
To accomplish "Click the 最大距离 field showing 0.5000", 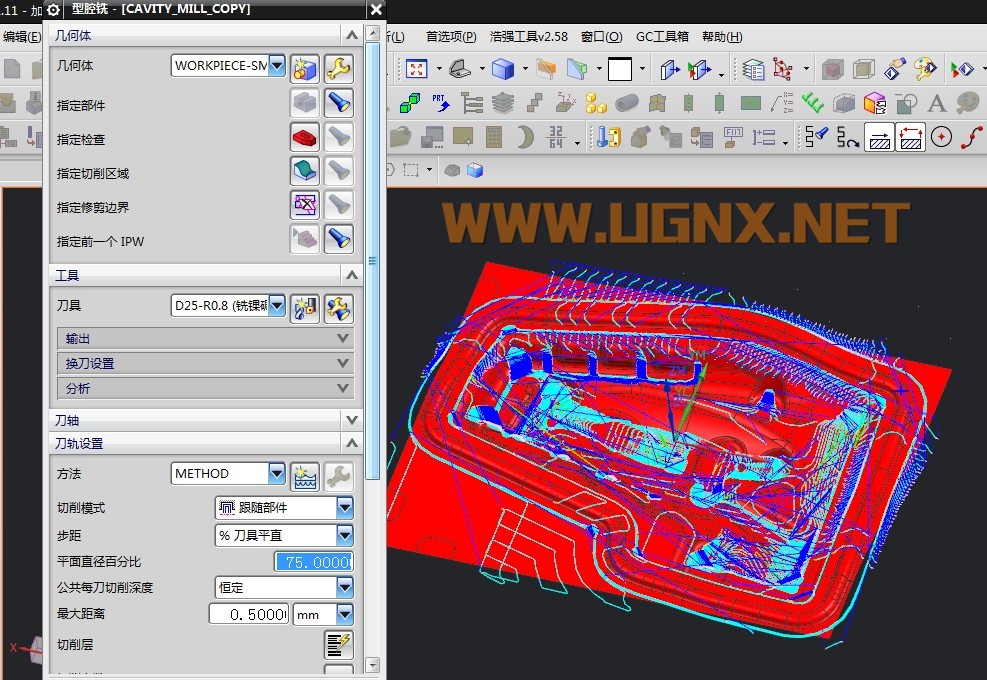I will 249,614.
